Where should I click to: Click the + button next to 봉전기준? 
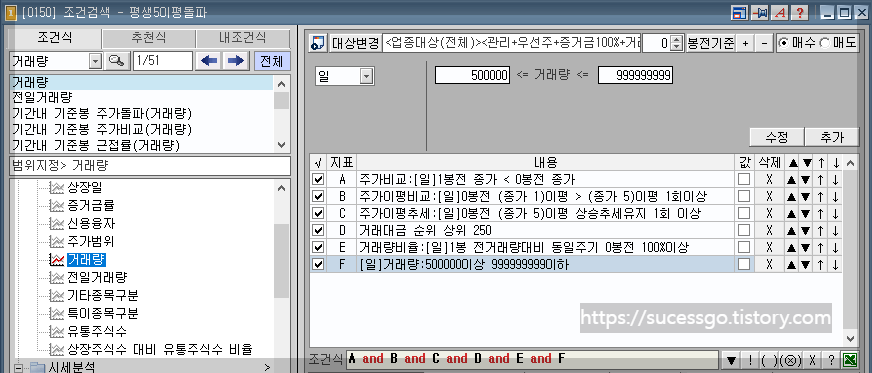coord(746,43)
